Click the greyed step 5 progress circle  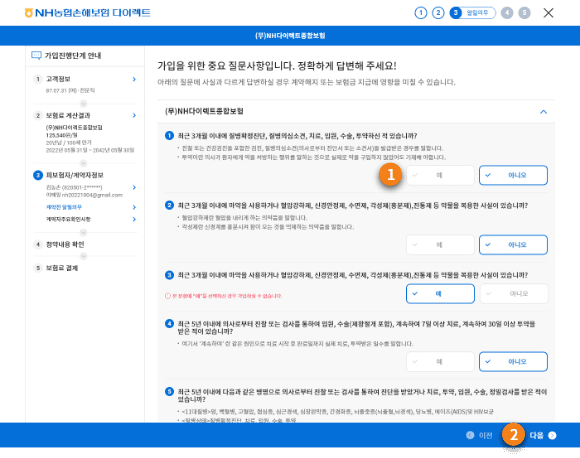(524, 13)
